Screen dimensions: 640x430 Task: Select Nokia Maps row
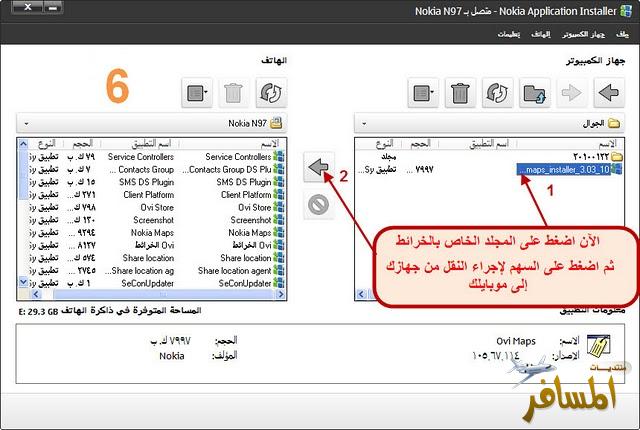152,233
